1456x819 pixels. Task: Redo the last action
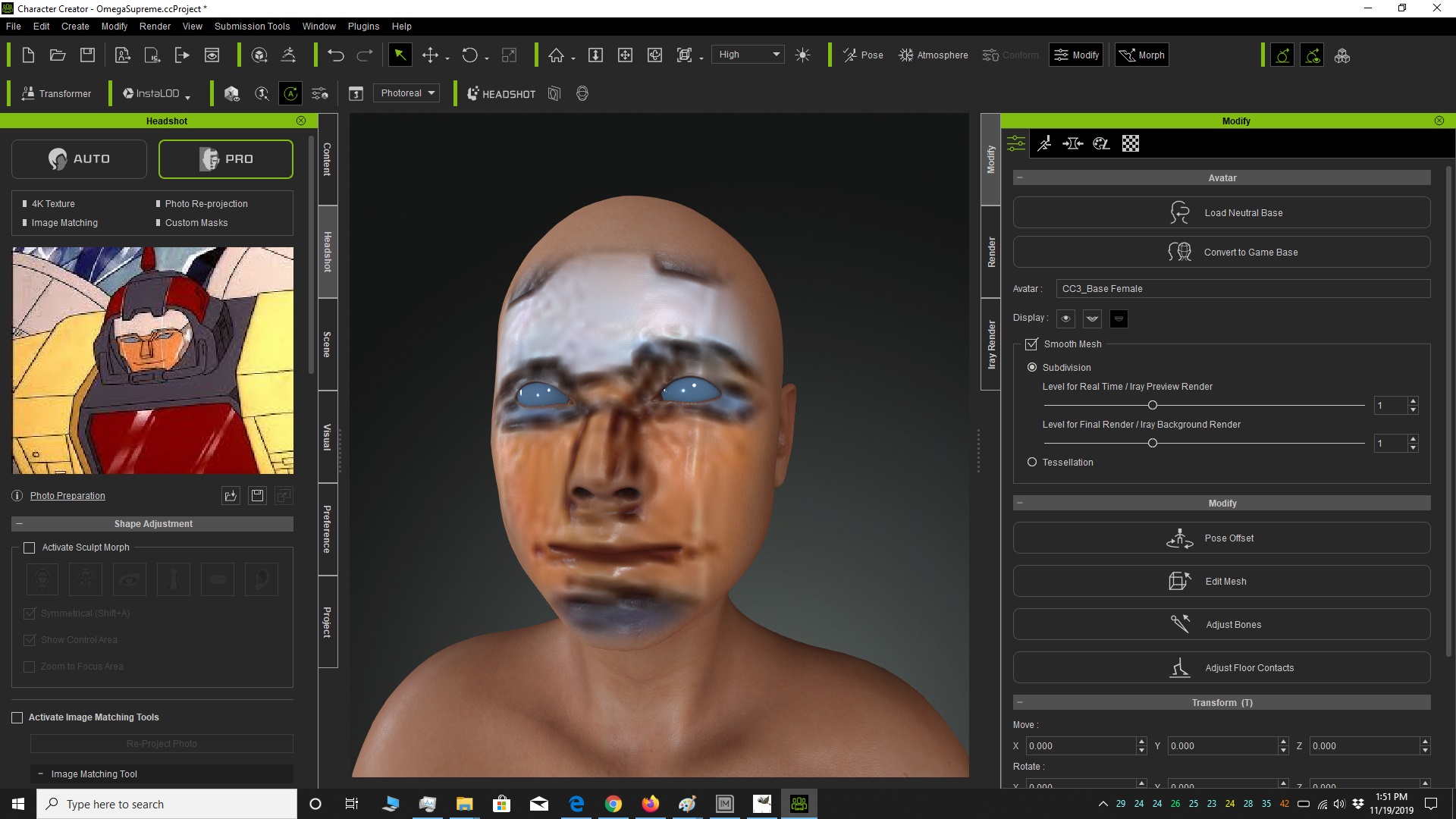[365, 55]
